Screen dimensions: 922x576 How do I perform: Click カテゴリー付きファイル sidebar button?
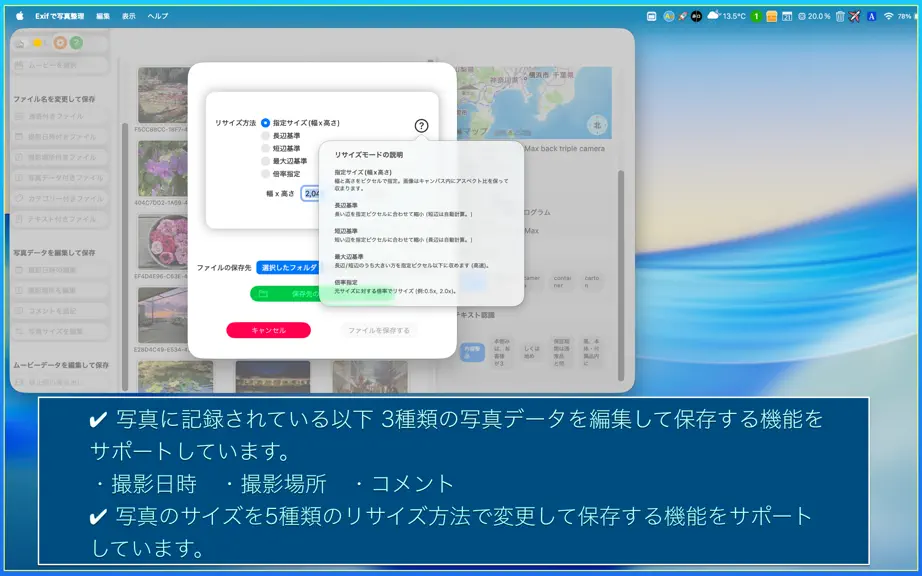coord(60,199)
